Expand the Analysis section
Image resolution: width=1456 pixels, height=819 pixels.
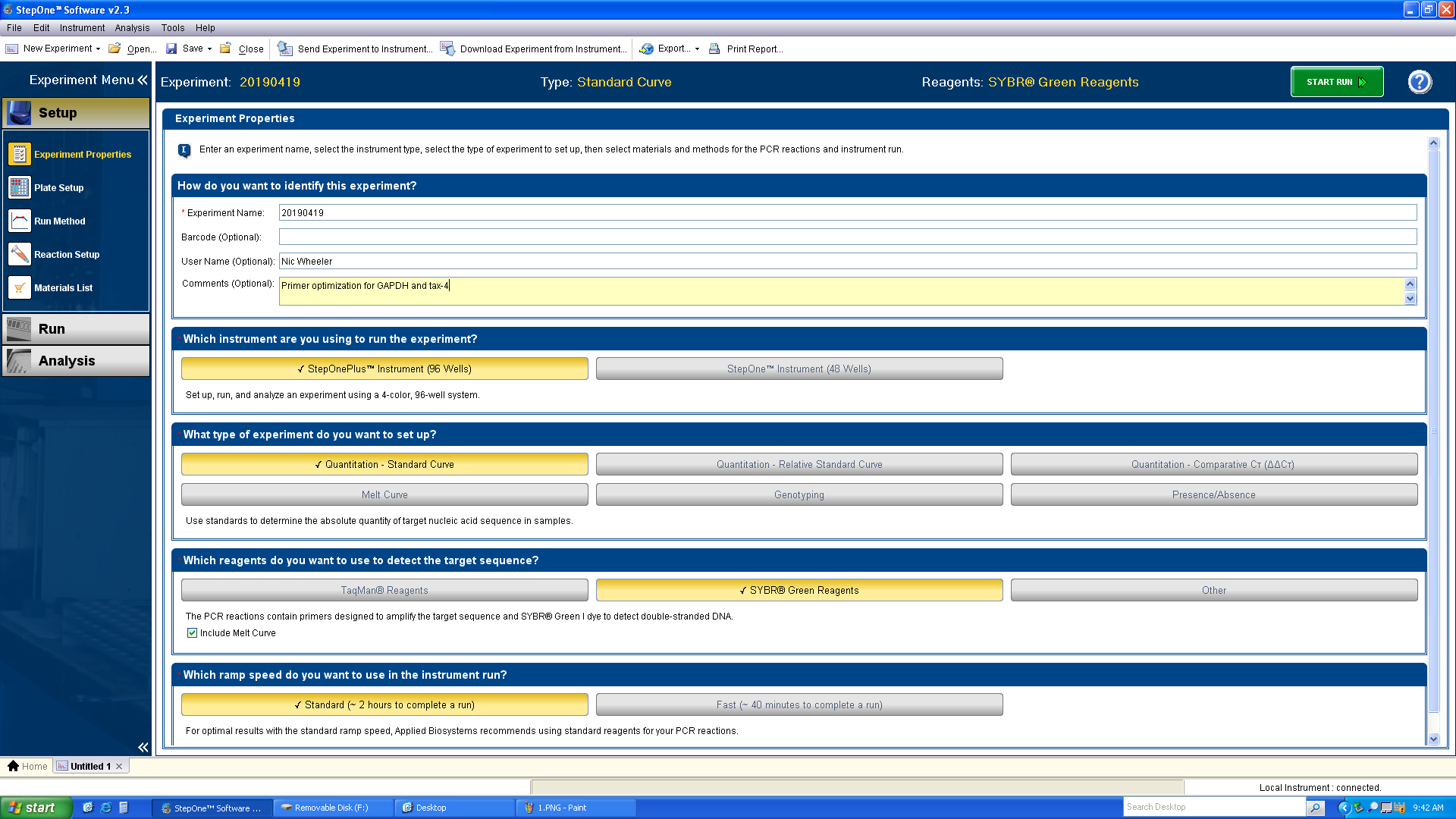(76, 361)
